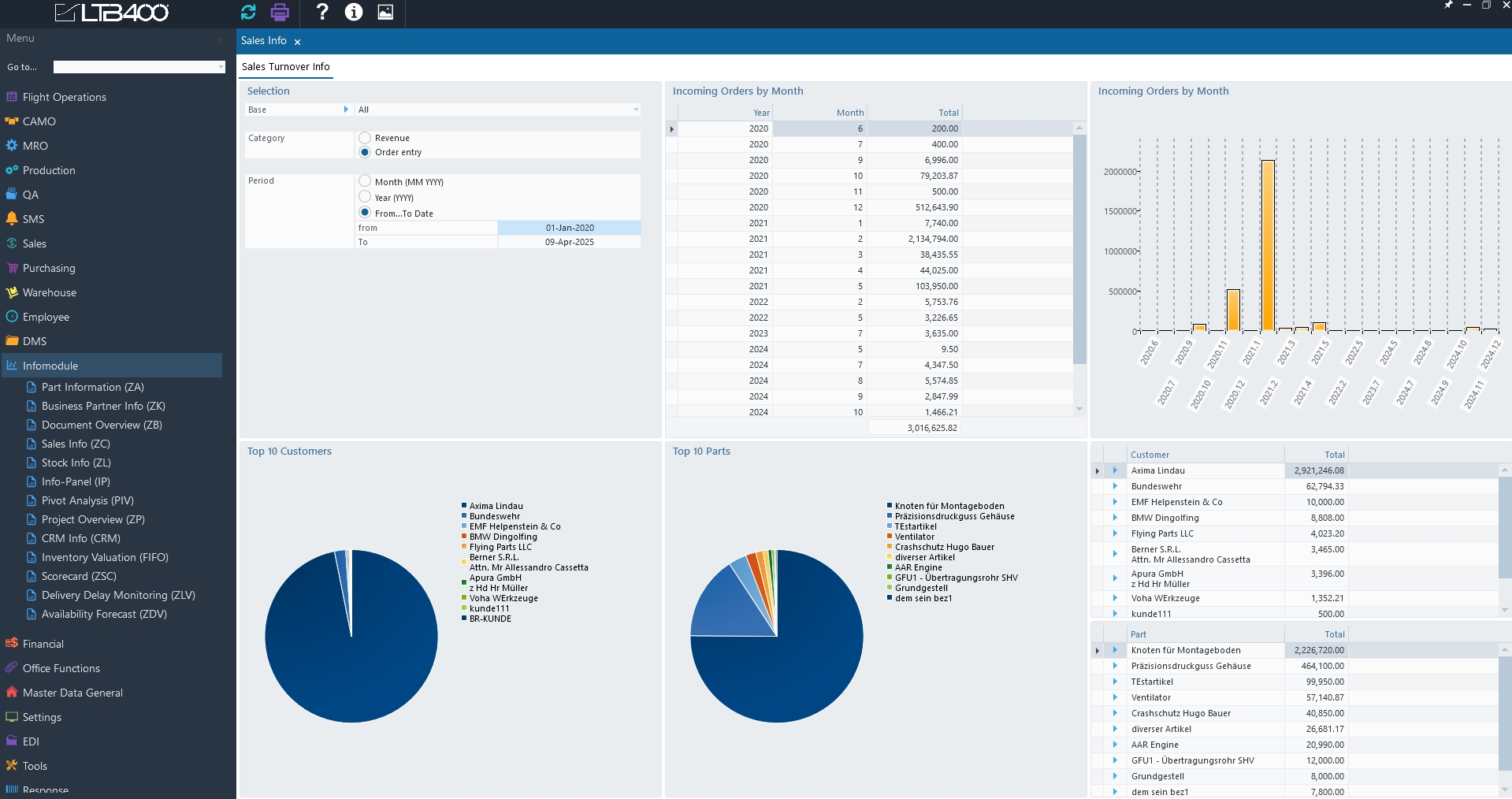
Task: Select Month (MM YYYY) period option
Action: [365, 181]
